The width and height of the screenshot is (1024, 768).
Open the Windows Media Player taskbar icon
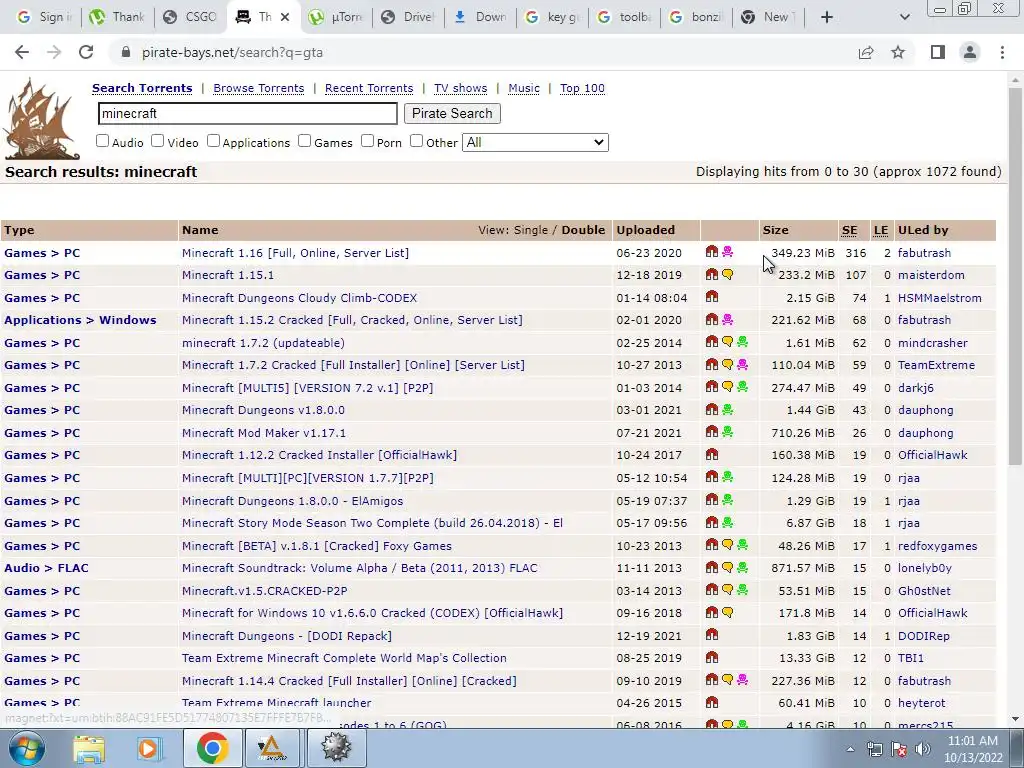[148, 748]
